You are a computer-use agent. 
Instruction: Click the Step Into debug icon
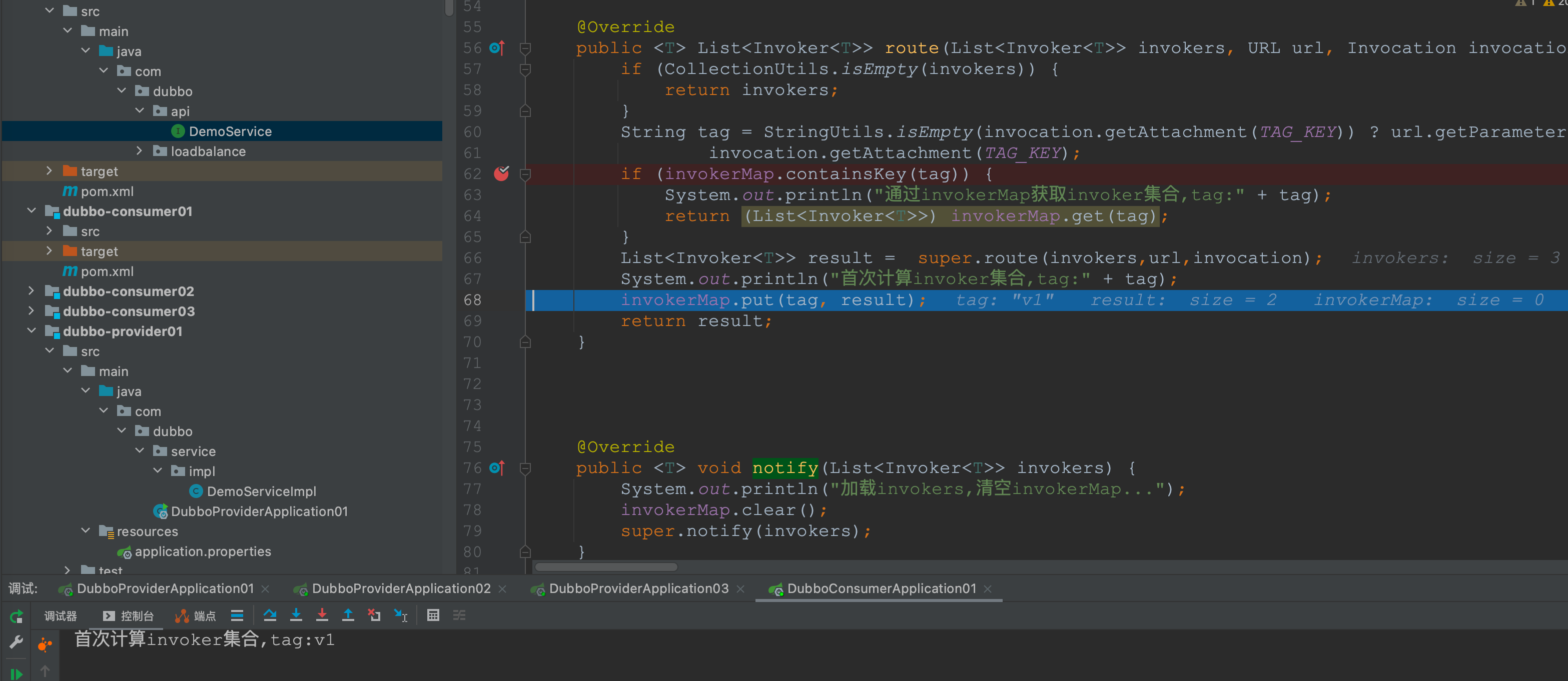pyautogui.click(x=296, y=615)
